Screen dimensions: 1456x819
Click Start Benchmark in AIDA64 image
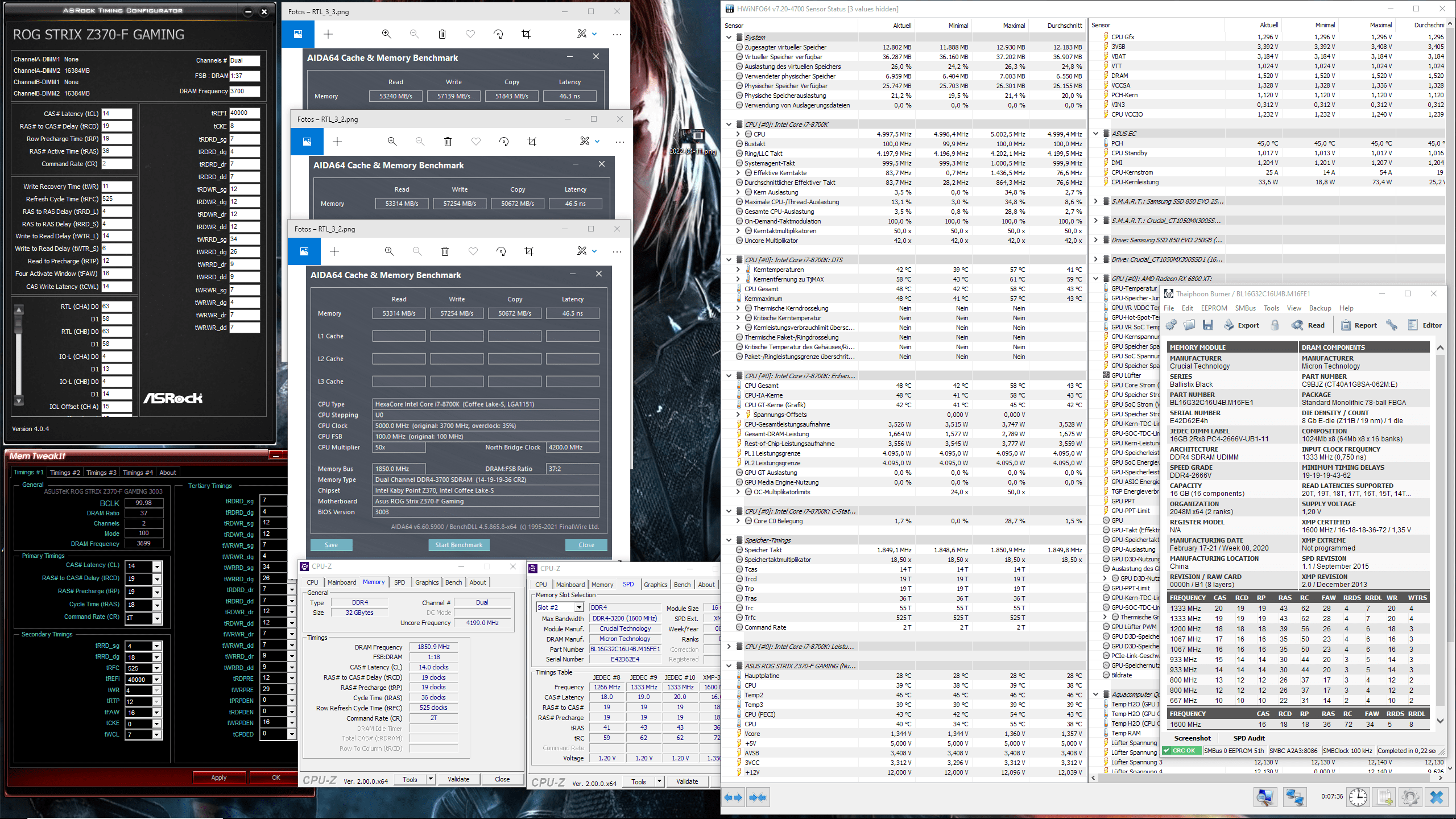458,545
